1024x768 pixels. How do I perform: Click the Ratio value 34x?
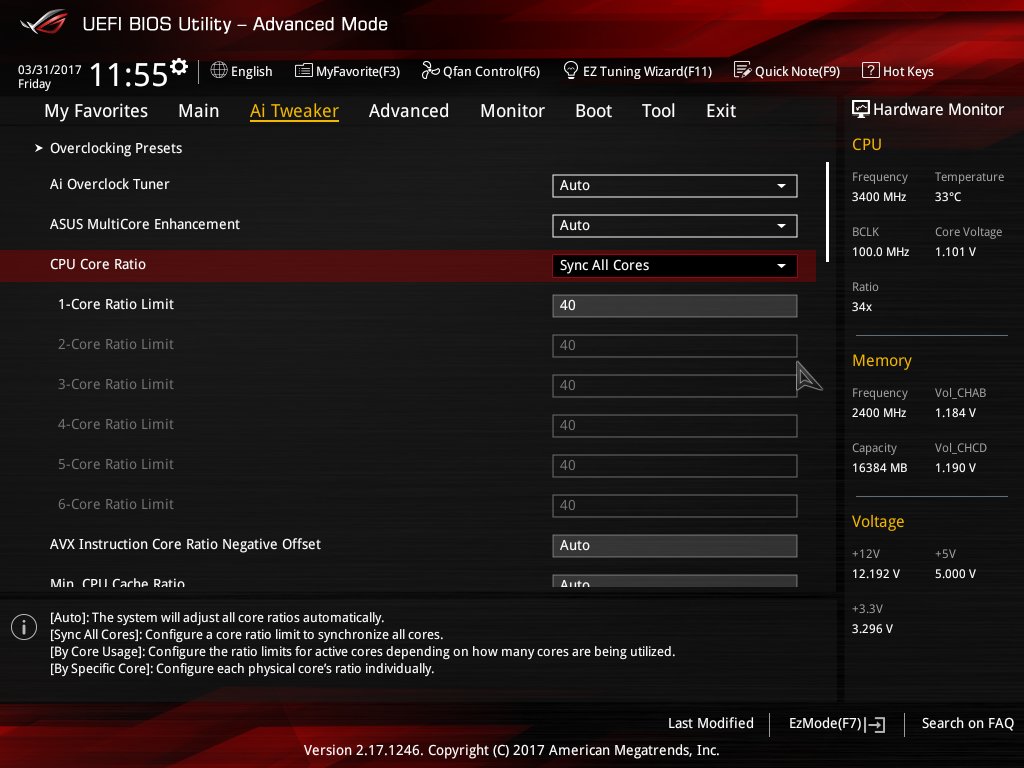(x=861, y=307)
